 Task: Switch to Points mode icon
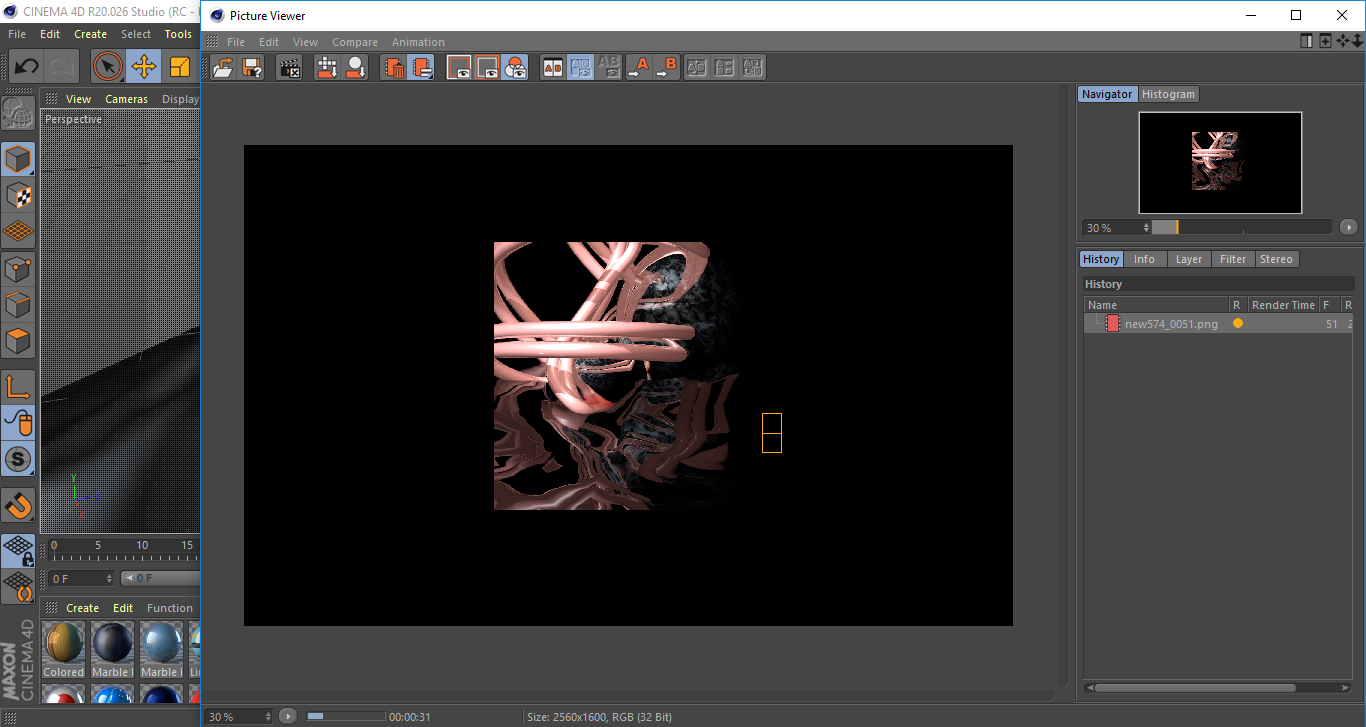(x=18, y=268)
